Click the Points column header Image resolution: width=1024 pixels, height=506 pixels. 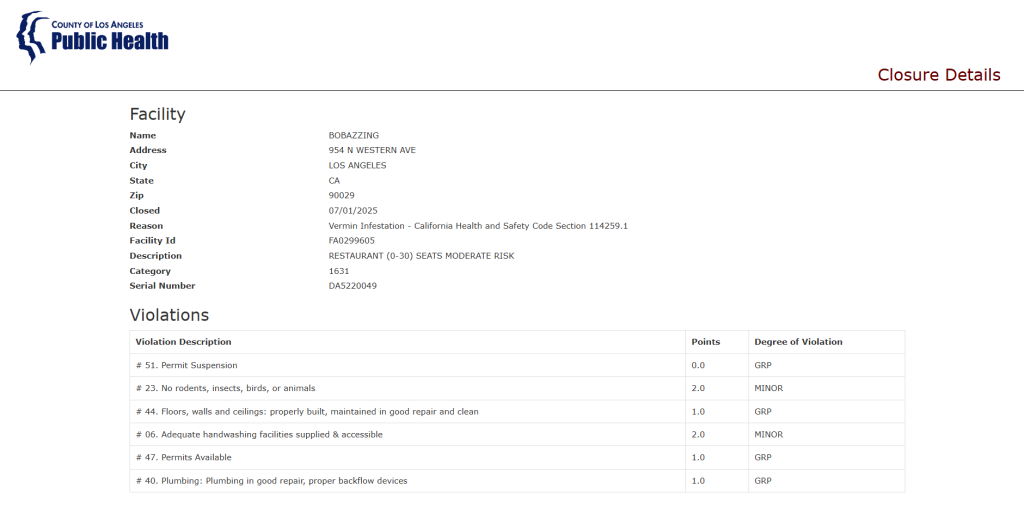pyautogui.click(x=706, y=342)
